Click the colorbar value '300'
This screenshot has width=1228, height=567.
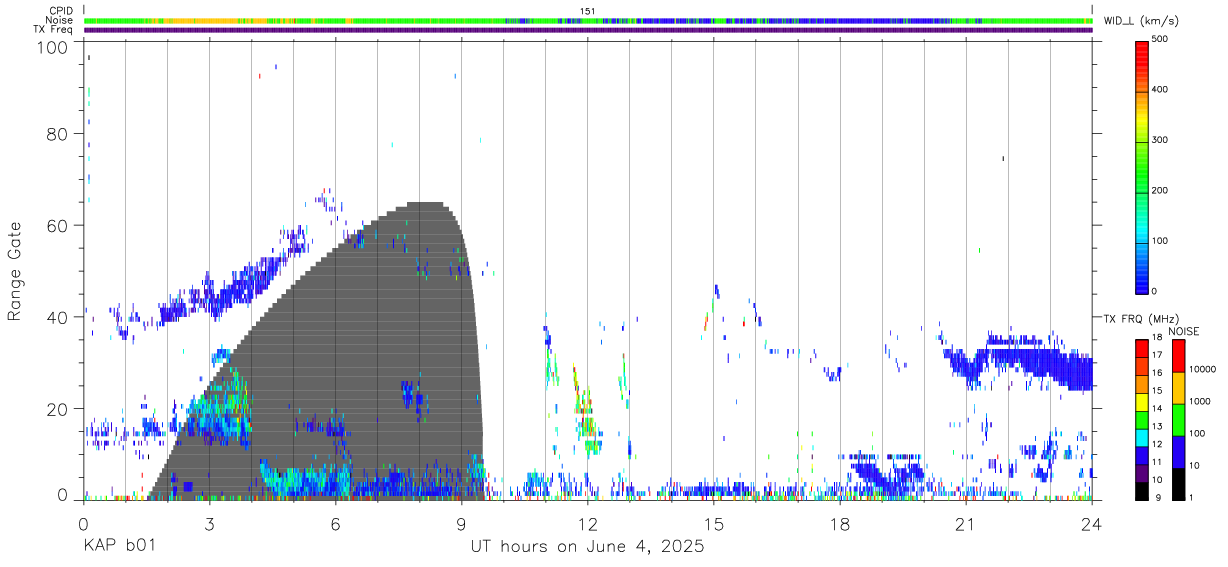click(x=1161, y=140)
